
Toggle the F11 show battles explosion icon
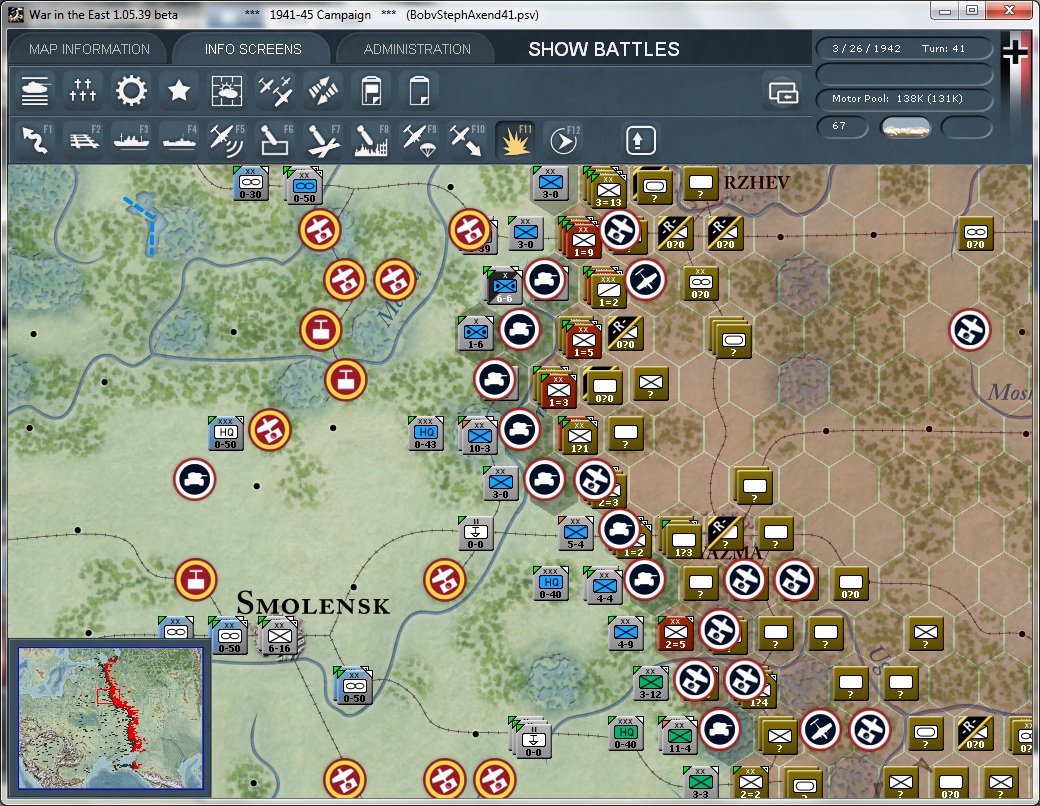click(x=515, y=140)
